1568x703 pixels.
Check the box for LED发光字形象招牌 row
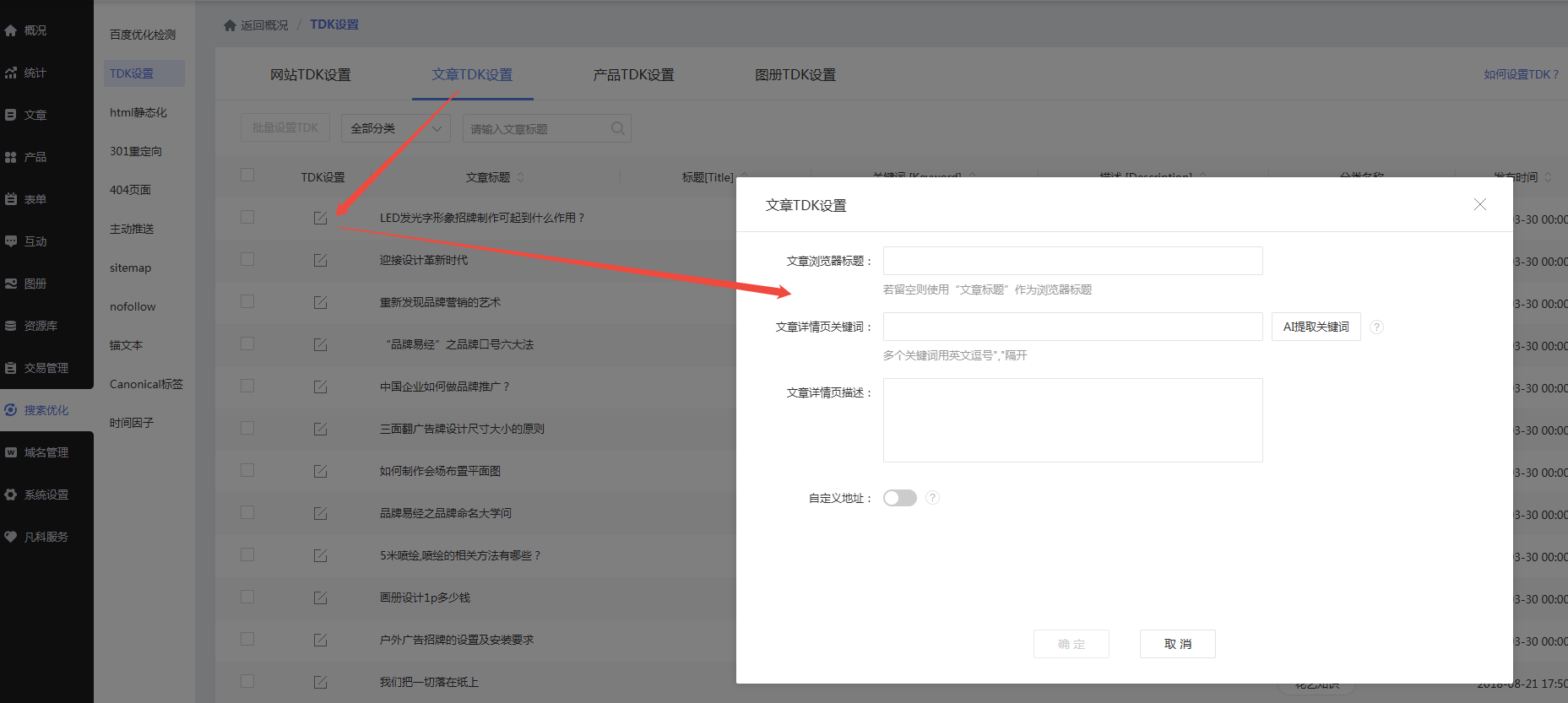coord(247,217)
